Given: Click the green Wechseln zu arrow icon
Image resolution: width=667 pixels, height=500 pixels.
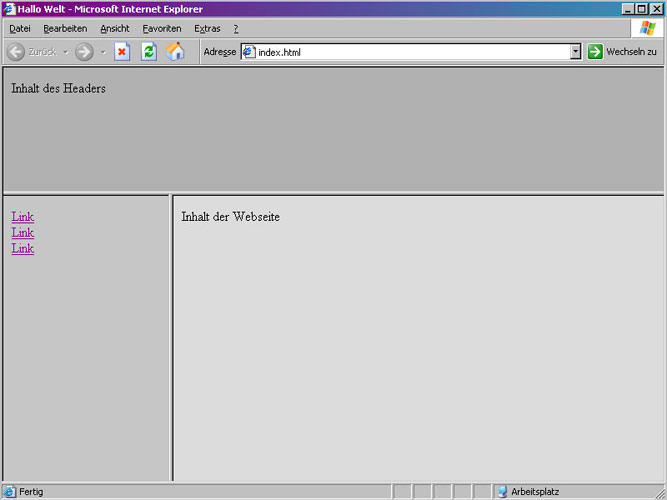Looking at the screenshot, I should coord(595,52).
